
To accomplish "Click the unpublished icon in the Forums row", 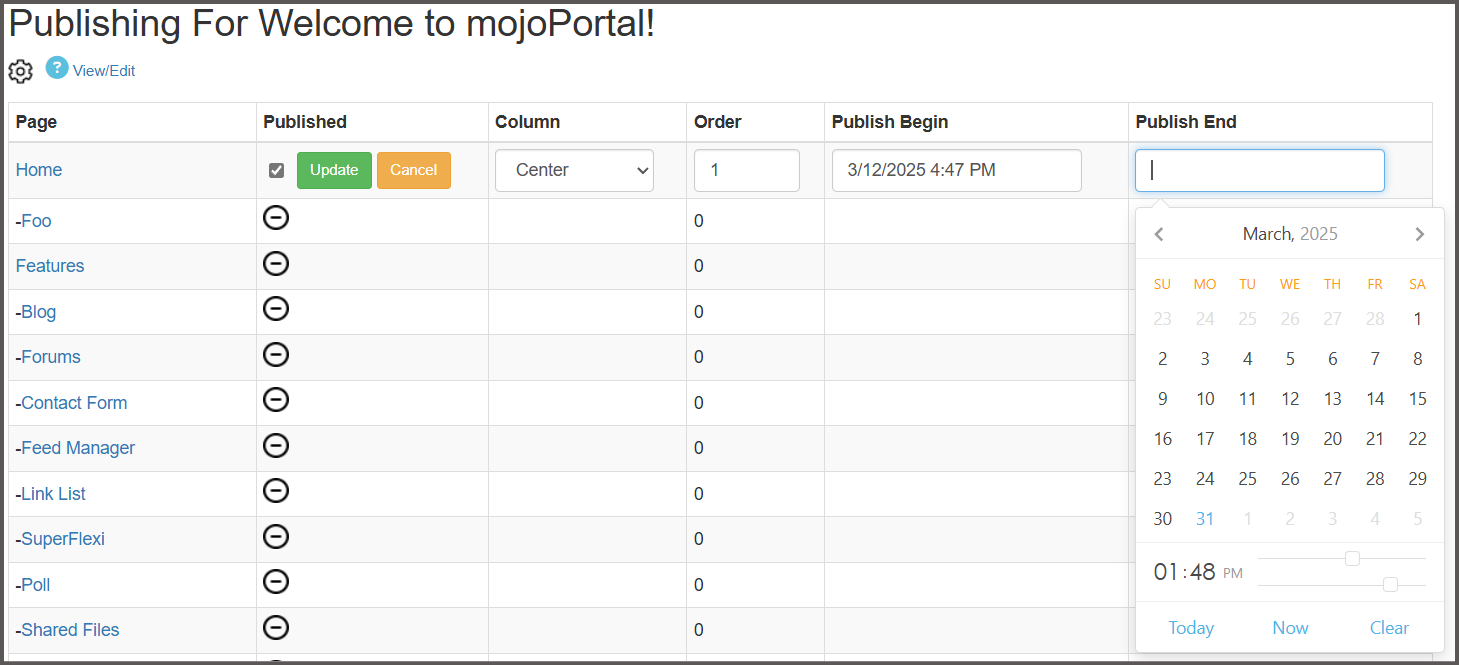I will coord(276,354).
